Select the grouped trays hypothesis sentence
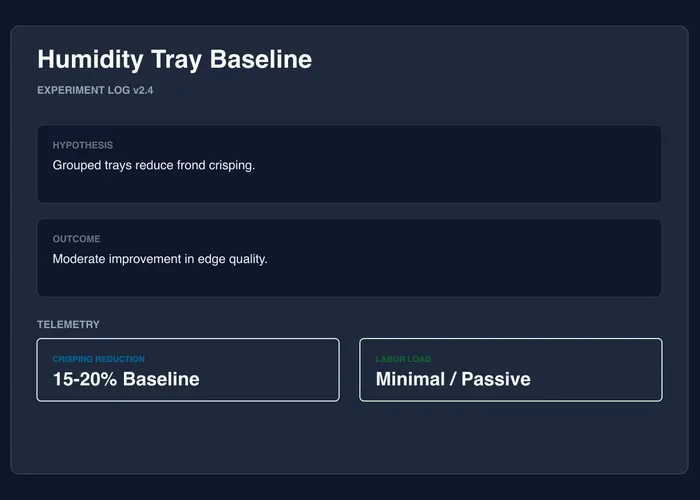The image size is (700, 500). click(153, 164)
